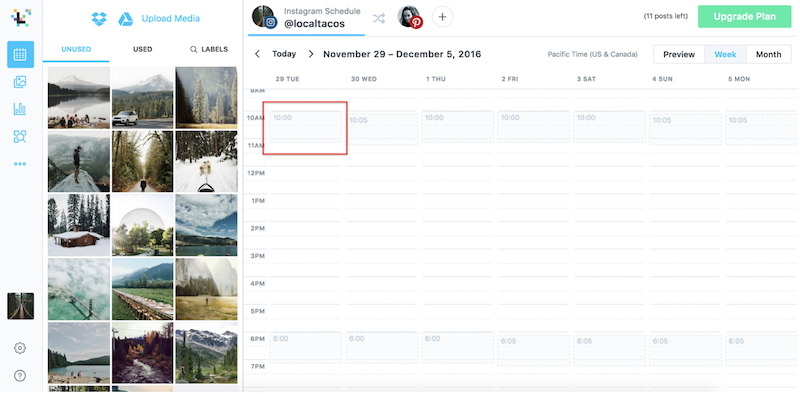
Task: Add a new social profile plus button
Action: (442, 17)
